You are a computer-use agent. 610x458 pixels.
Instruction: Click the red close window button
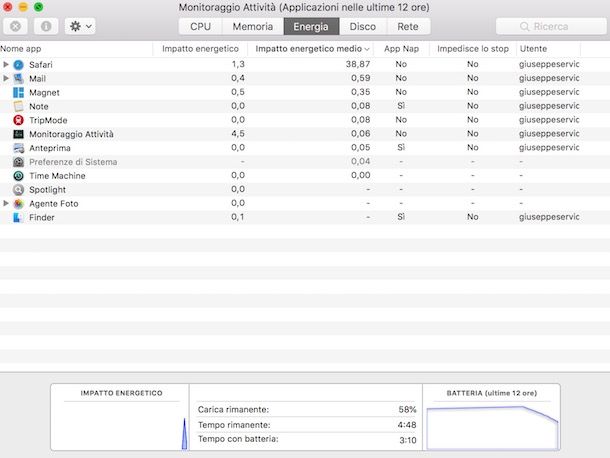click(x=7, y=7)
